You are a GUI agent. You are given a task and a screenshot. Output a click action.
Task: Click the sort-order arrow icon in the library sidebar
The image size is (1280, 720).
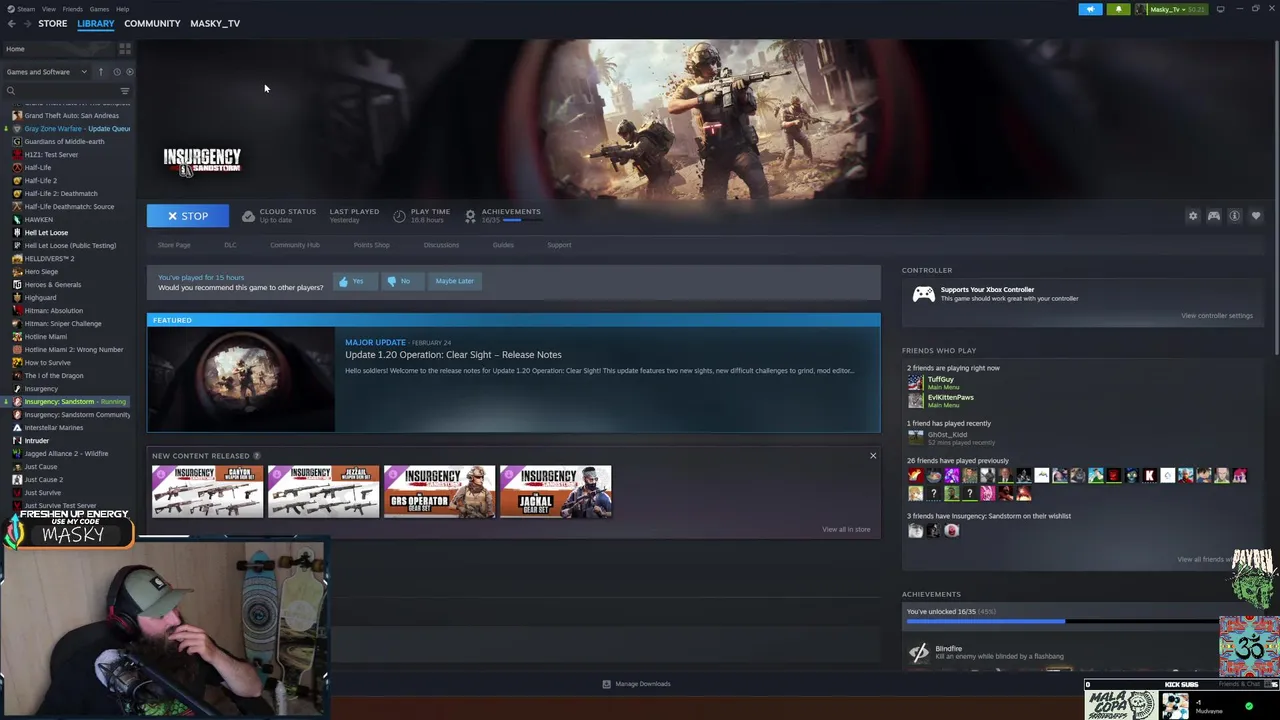coord(100,72)
